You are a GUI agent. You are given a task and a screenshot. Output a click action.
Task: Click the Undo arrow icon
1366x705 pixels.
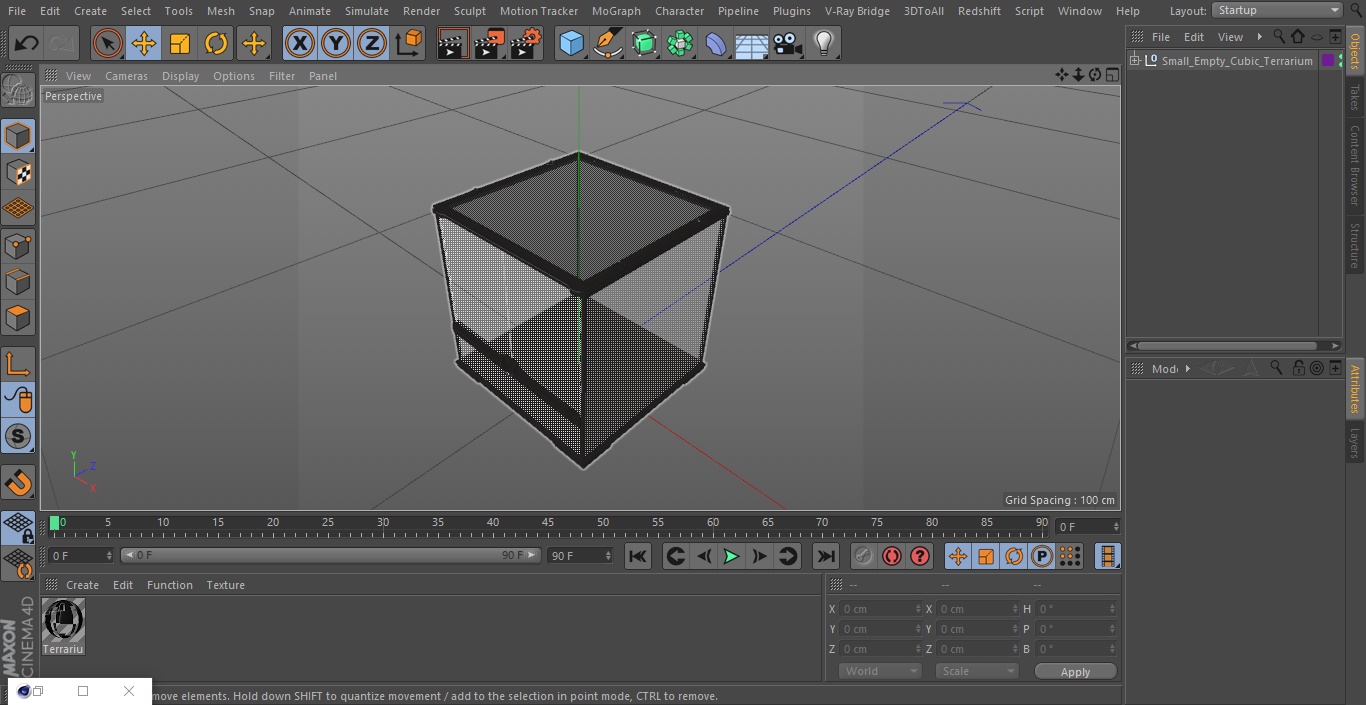tap(26, 43)
